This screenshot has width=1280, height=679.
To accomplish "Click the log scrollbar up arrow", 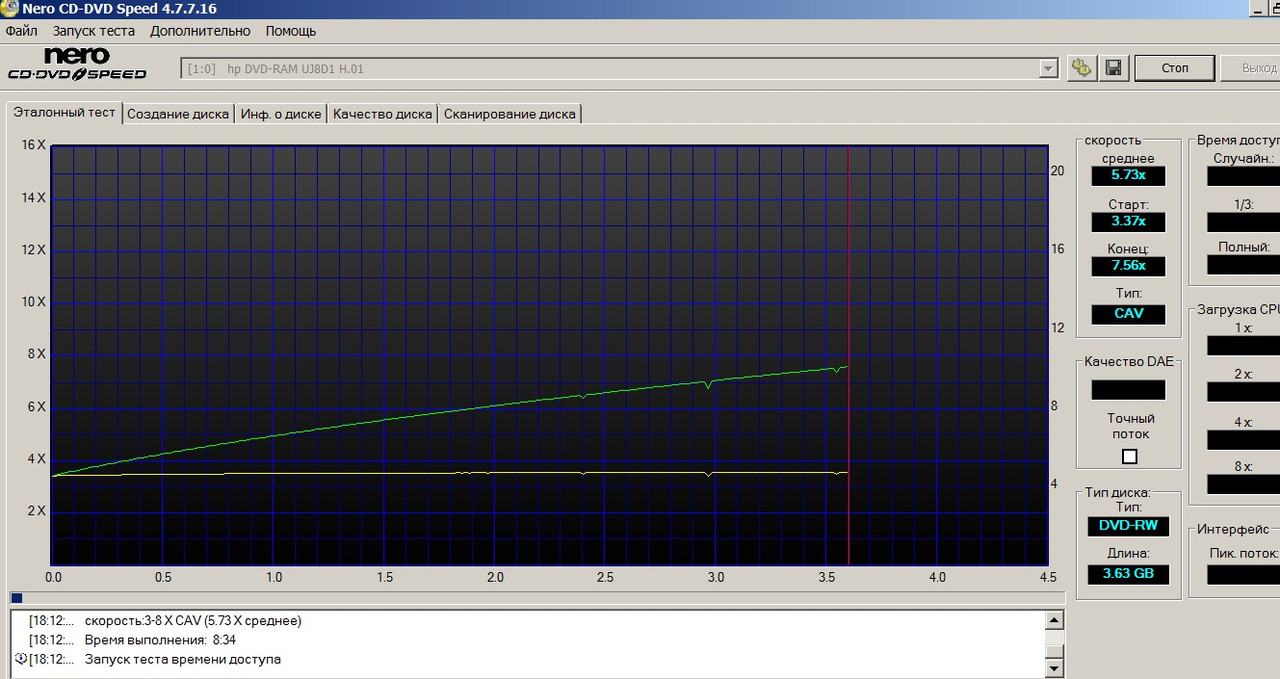I will [x=1054, y=620].
